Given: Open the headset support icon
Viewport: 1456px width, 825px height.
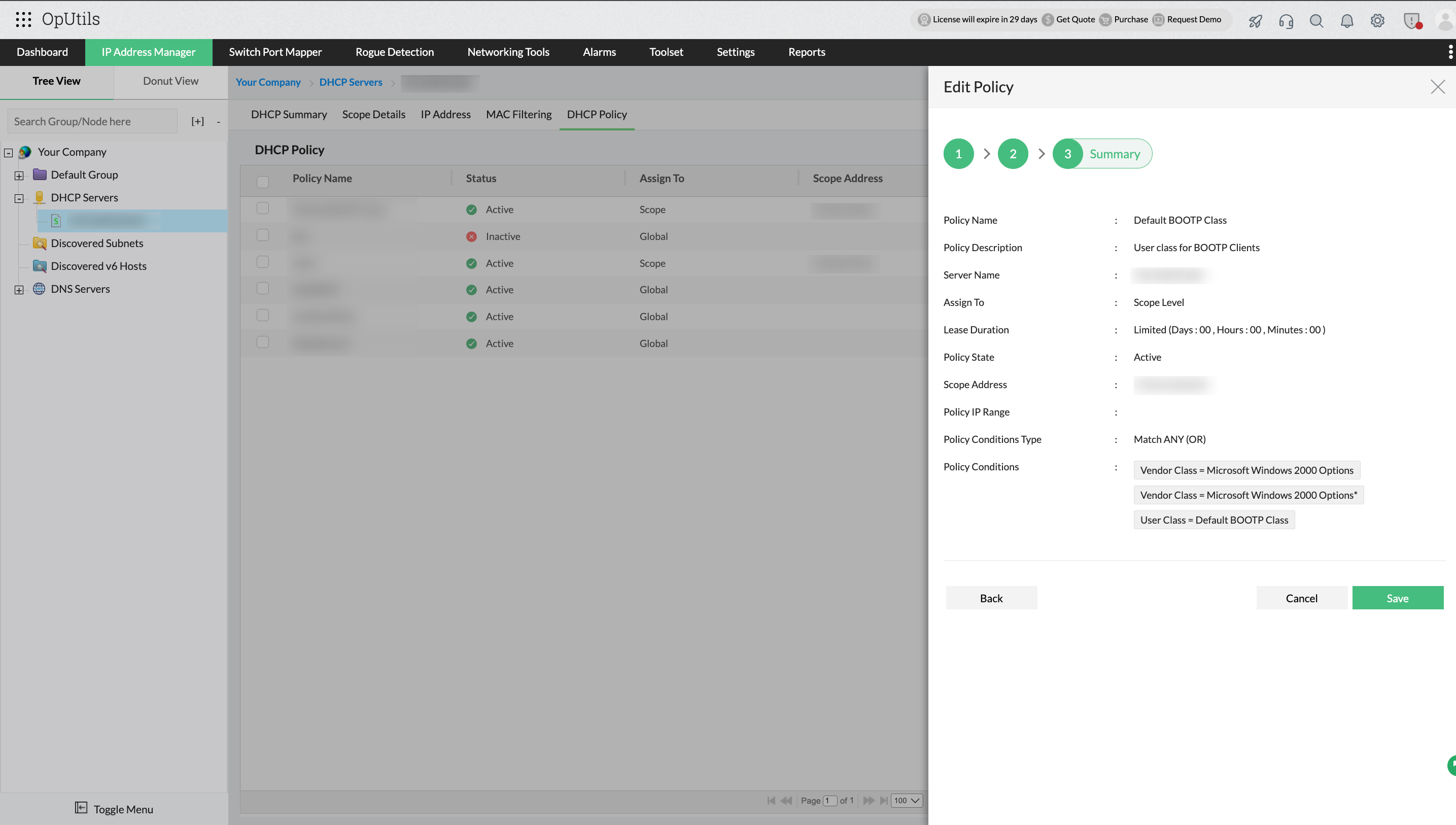Looking at the screenshot, I should tap(1286, 21).
